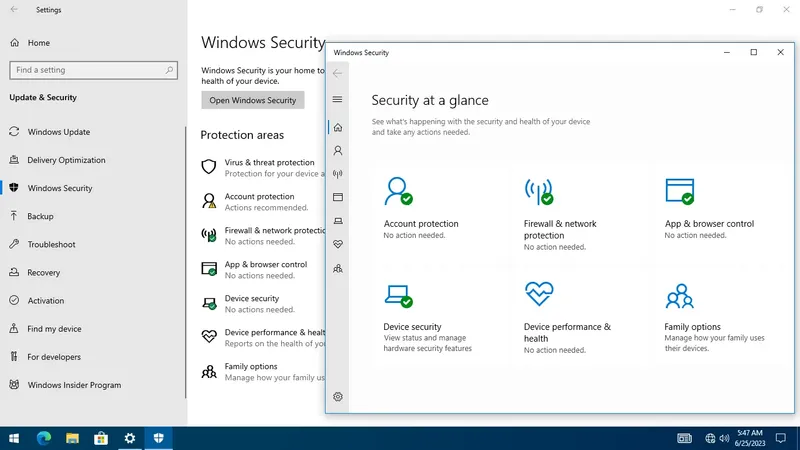Open volume control in system tray
Viewport: 800px width, 450px height.
724,438
